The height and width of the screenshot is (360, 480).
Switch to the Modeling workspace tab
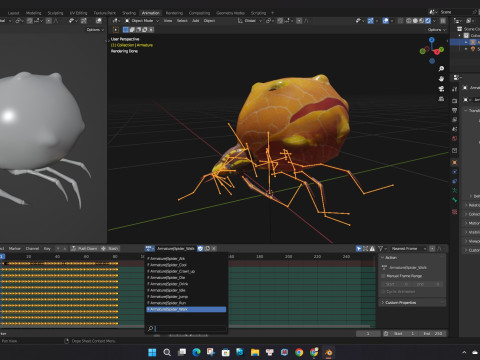point(34,13)
